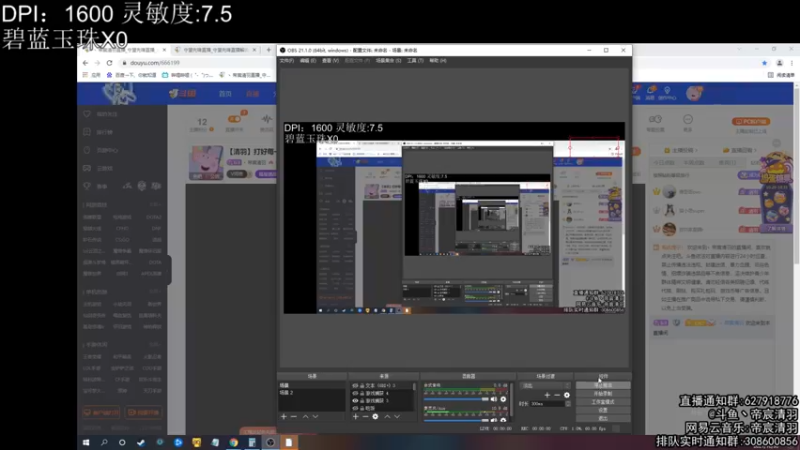The height and width of the screenshot is (450, 800).
Task: Move the selected scene down
Action: click(315, 417)
